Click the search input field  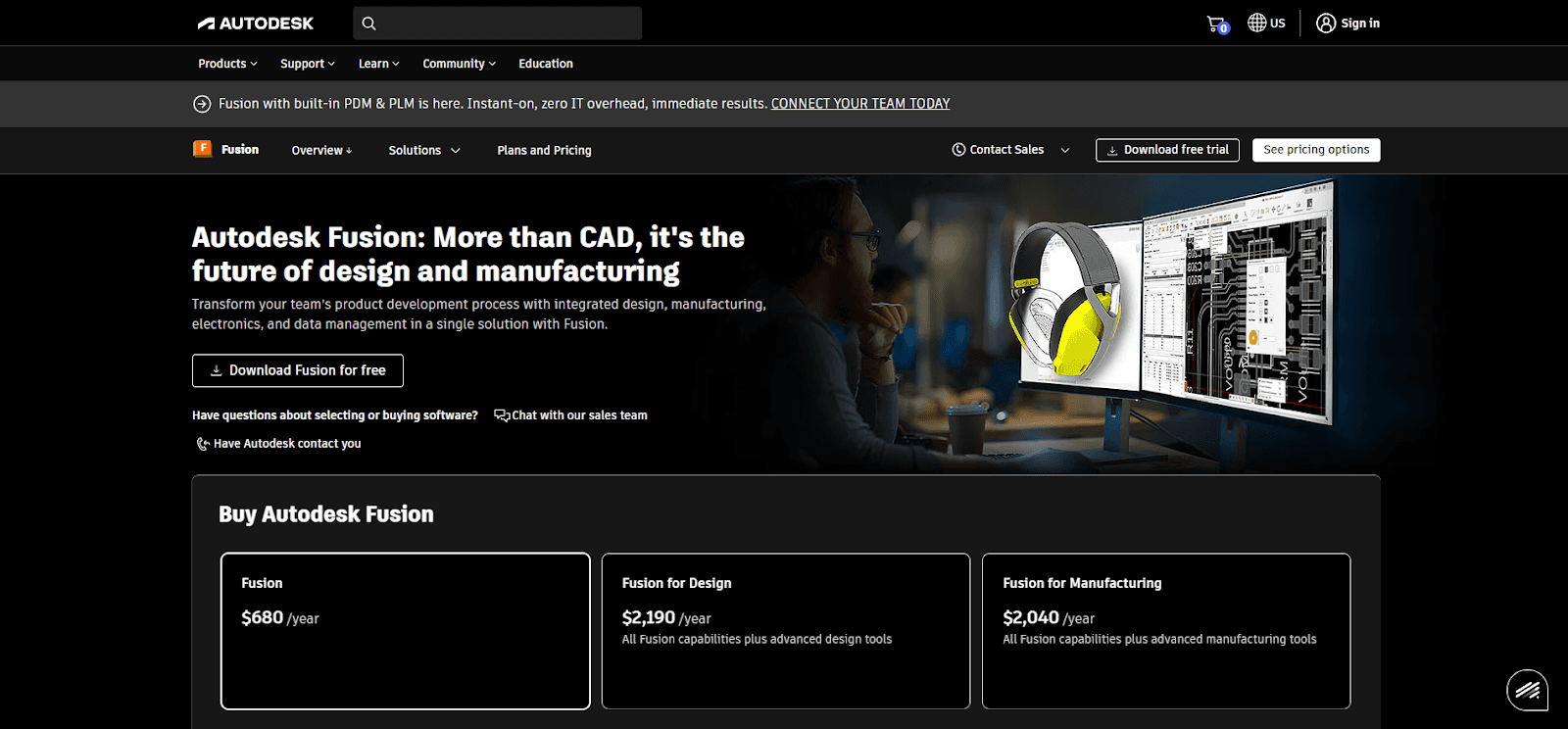pyautogui.click(x=497, y=24)
